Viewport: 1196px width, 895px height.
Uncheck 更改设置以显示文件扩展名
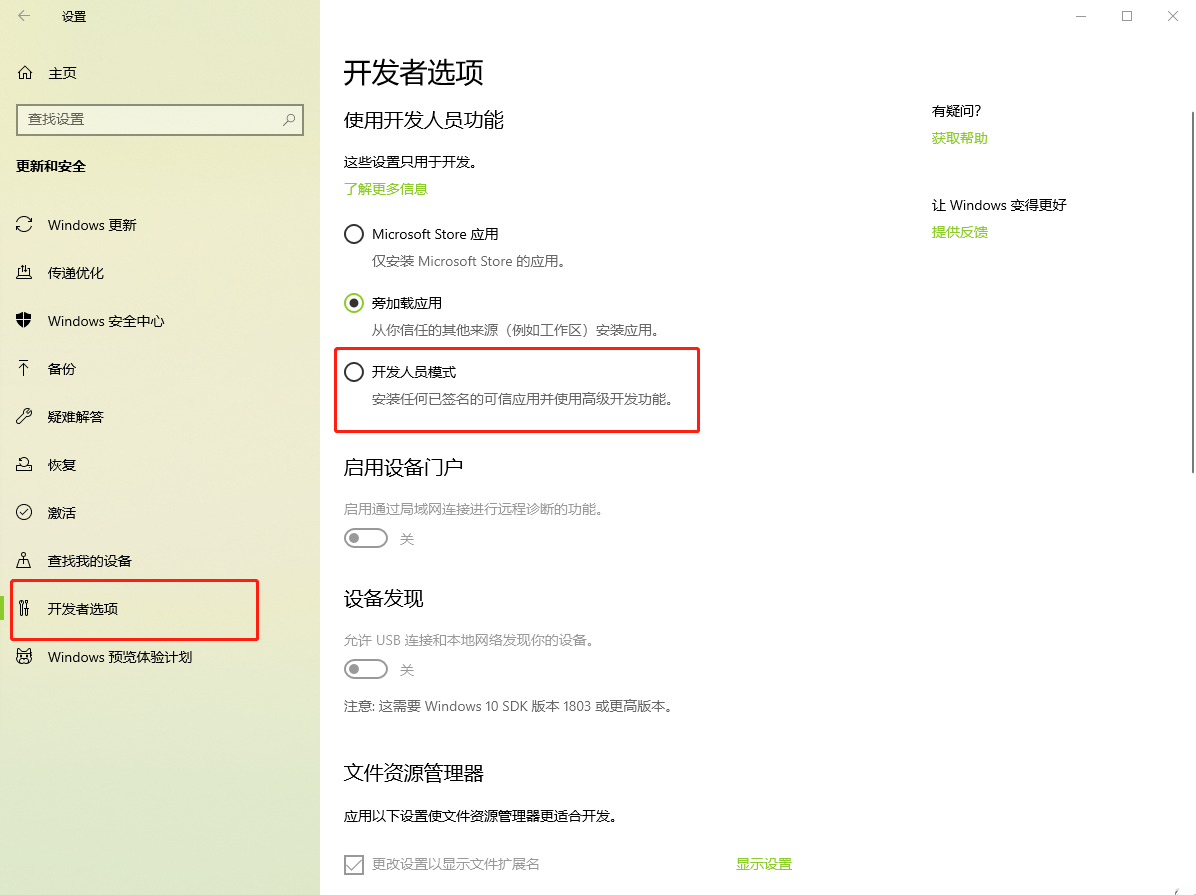[x=353, y=863]
